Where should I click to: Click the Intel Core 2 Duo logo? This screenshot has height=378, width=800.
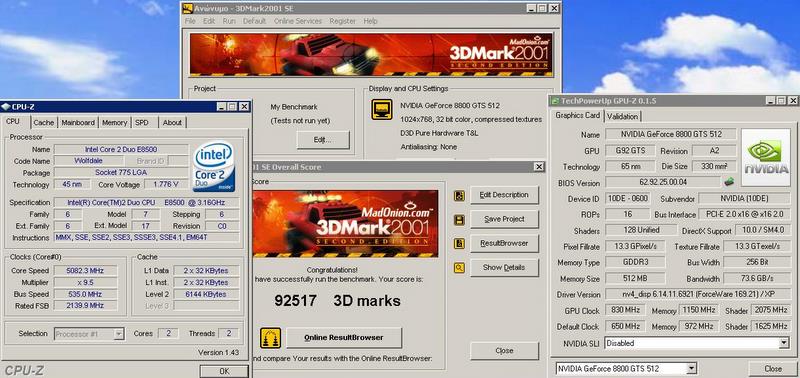(x=214, y=166)
